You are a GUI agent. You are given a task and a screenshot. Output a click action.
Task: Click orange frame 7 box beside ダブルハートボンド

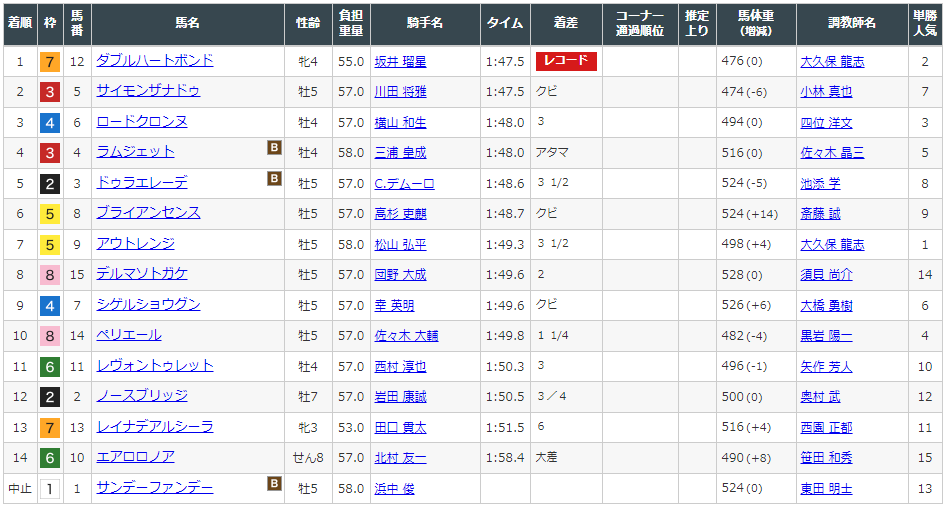49,62
